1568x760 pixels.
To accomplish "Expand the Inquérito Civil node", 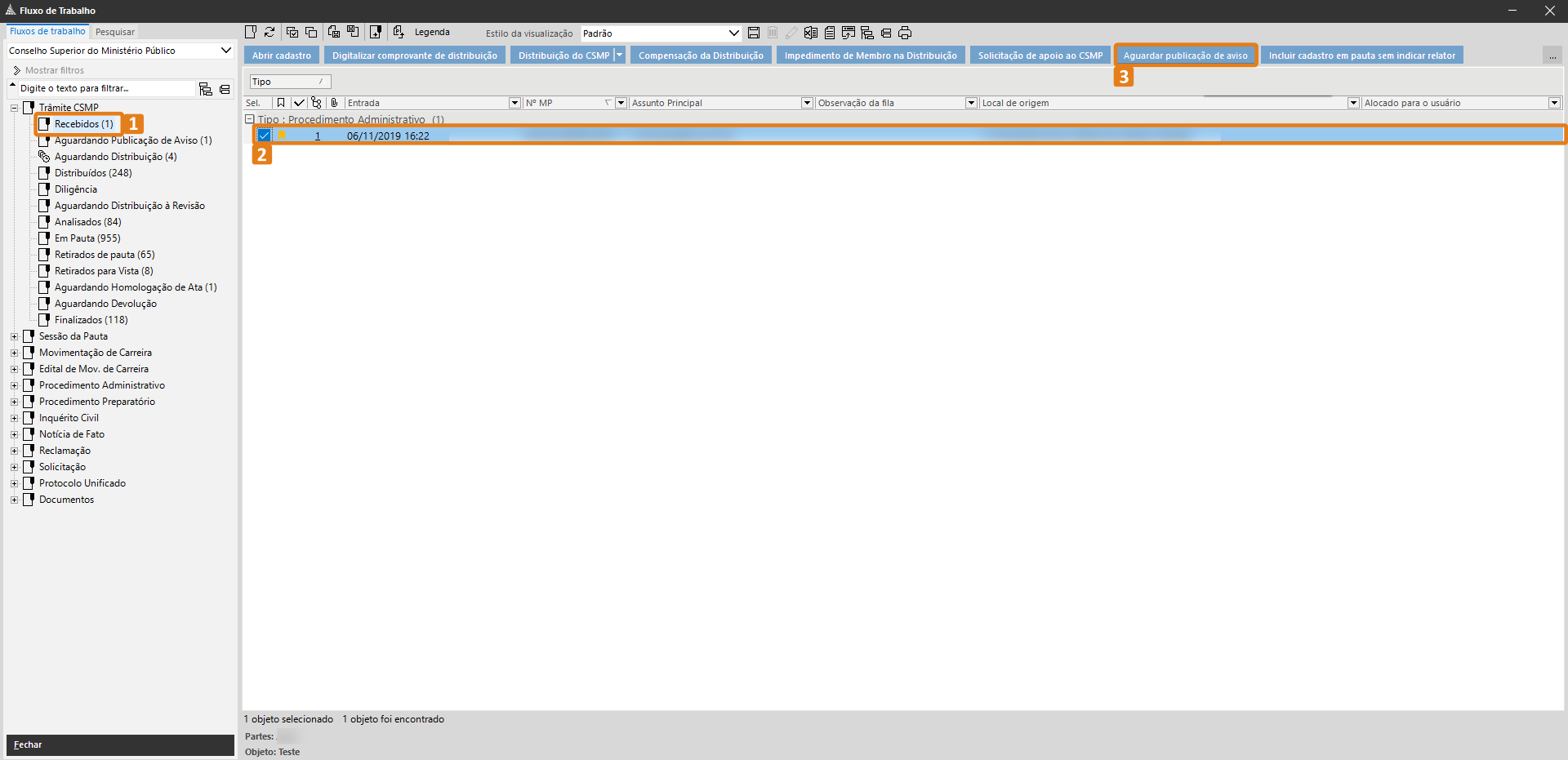I will click(14, 418).
